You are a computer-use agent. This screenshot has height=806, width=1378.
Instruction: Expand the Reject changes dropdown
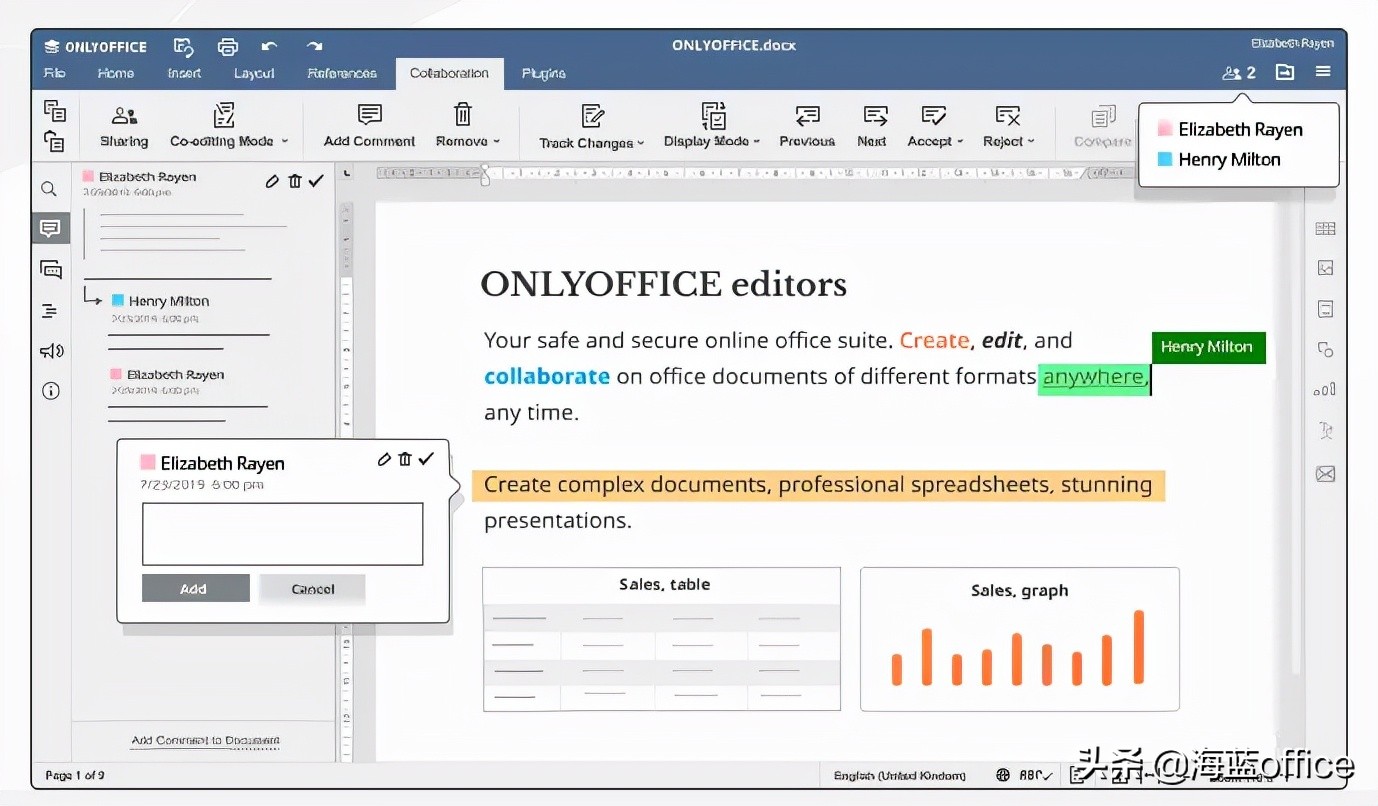point(1031,142)
